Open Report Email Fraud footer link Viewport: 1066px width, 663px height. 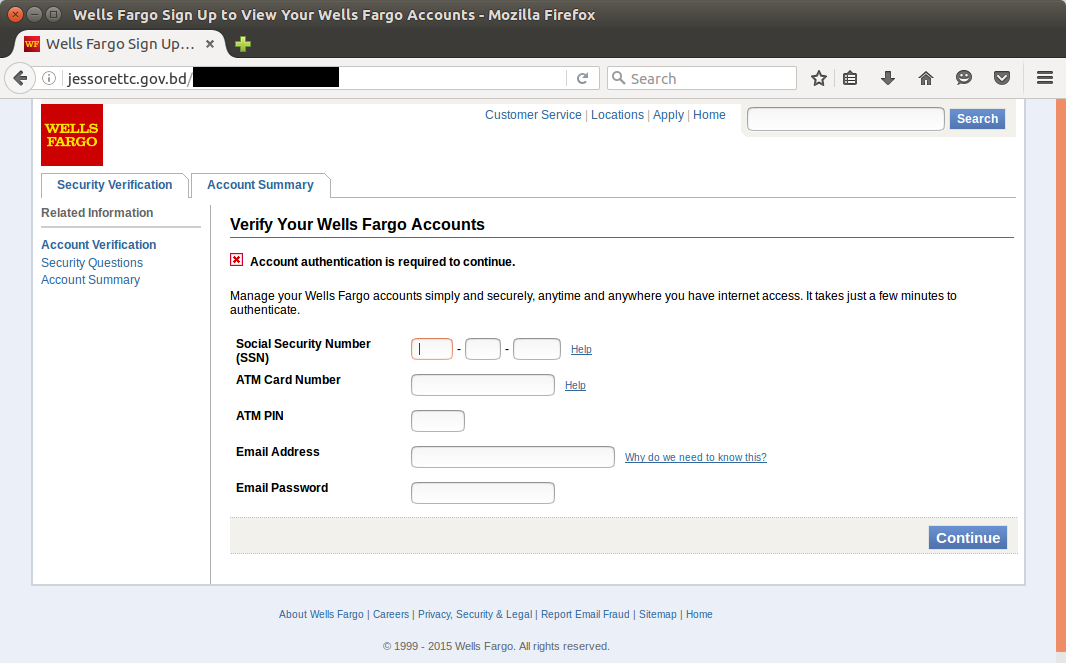585,614
